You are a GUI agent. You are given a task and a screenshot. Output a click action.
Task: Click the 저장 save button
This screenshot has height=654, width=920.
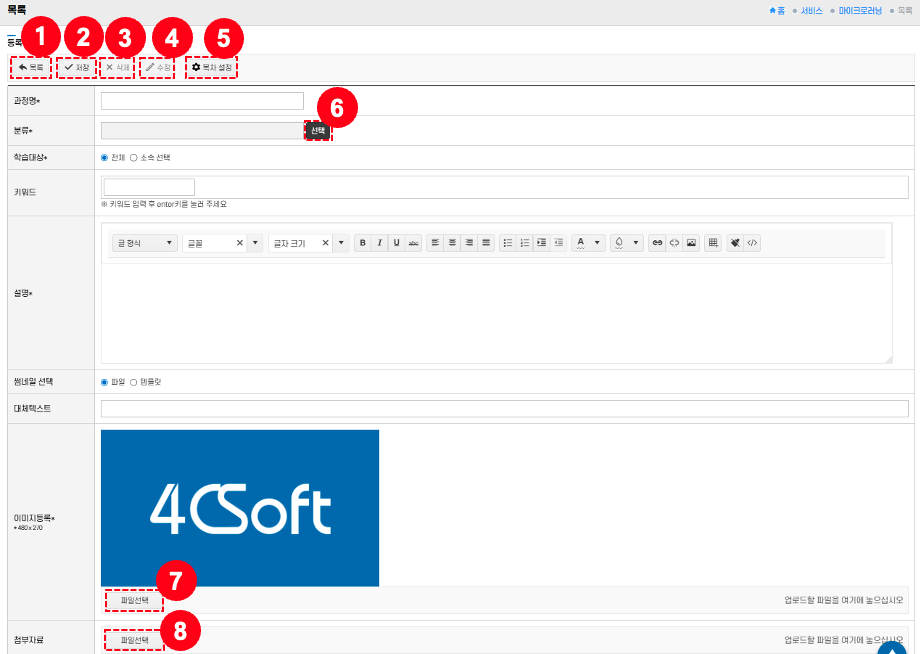point(77,67)
